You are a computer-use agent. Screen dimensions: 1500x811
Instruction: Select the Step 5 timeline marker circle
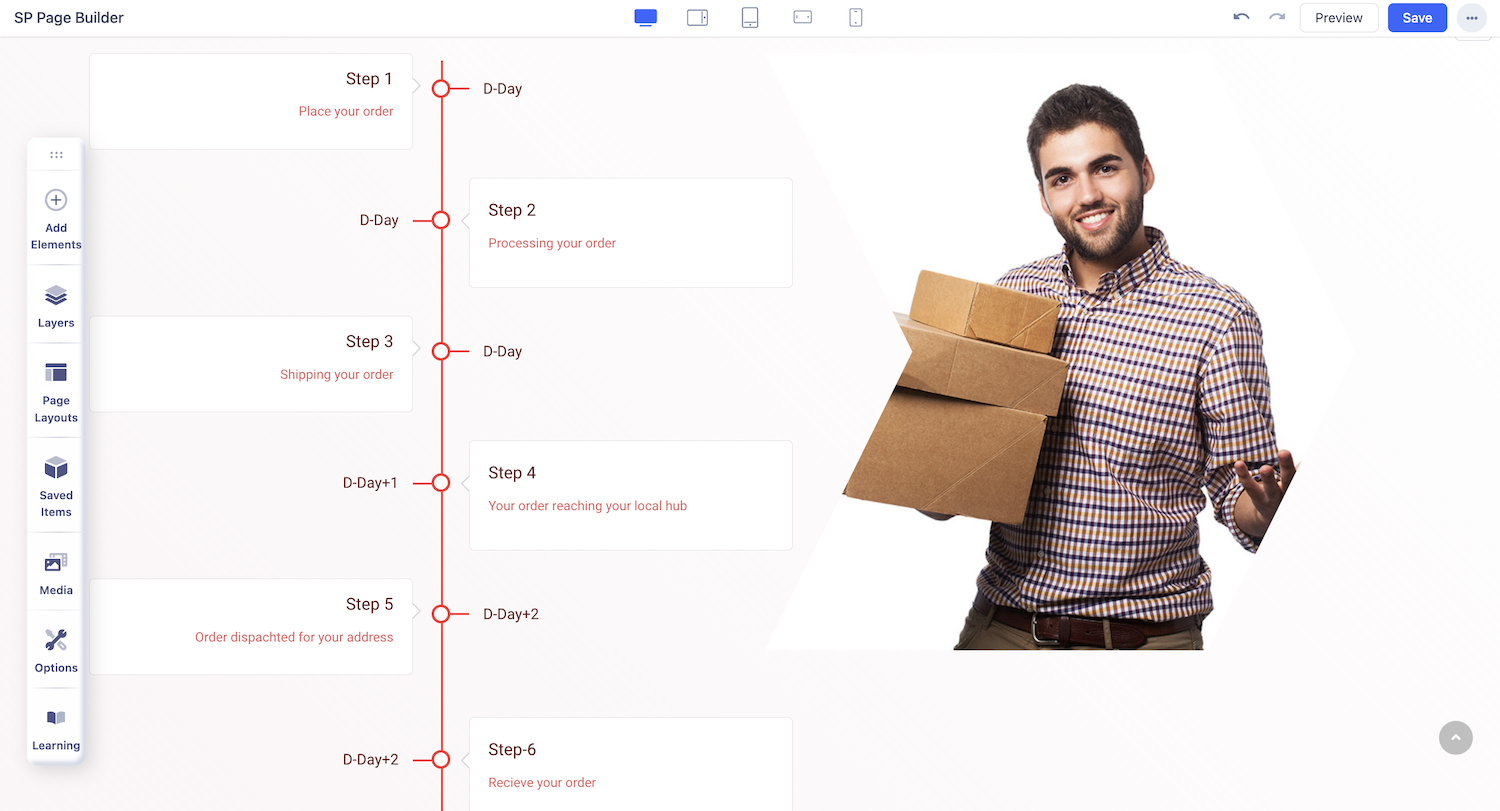[441, 614]
